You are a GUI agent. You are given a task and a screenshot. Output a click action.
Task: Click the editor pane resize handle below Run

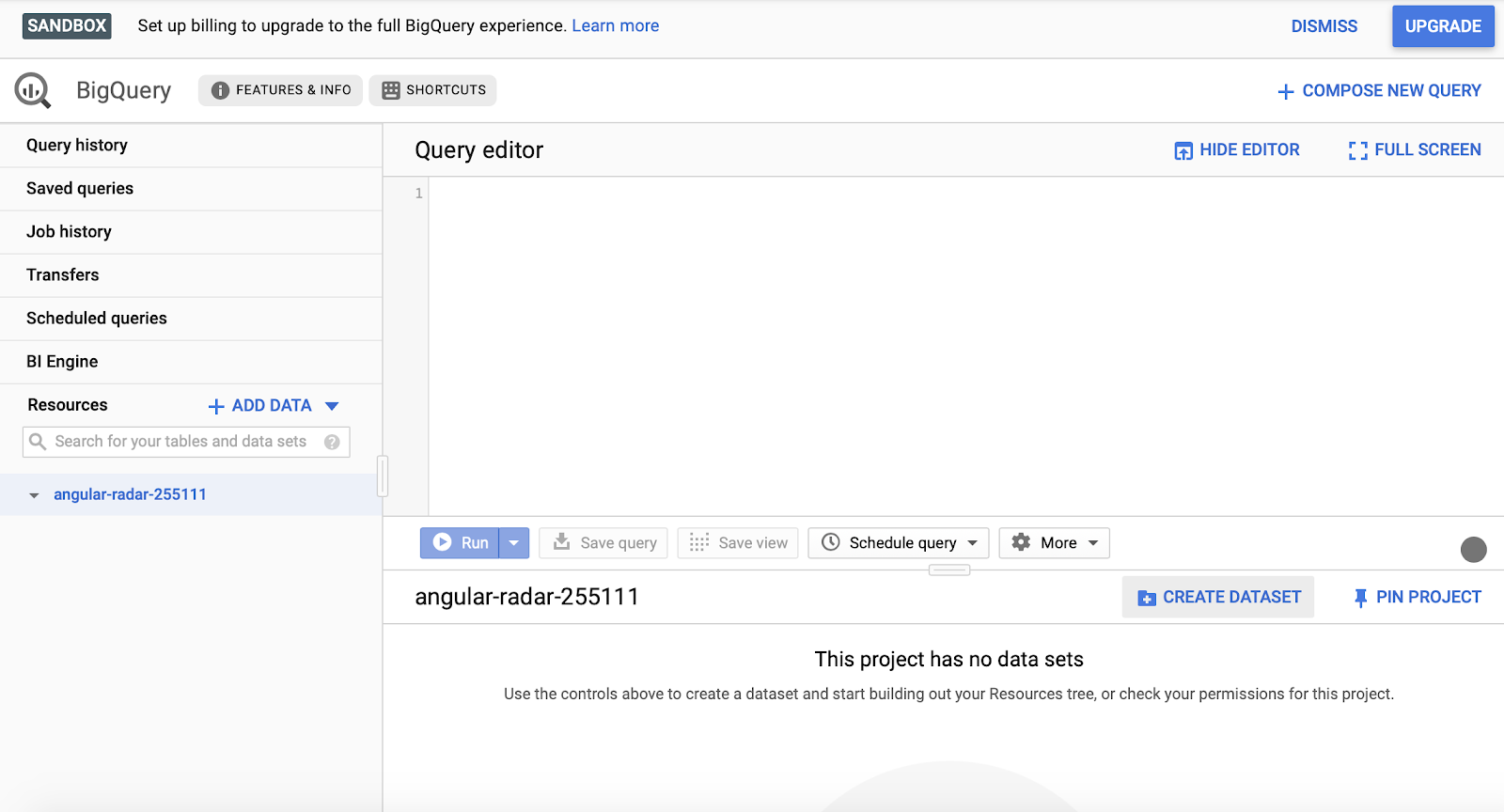pos(949,570)
